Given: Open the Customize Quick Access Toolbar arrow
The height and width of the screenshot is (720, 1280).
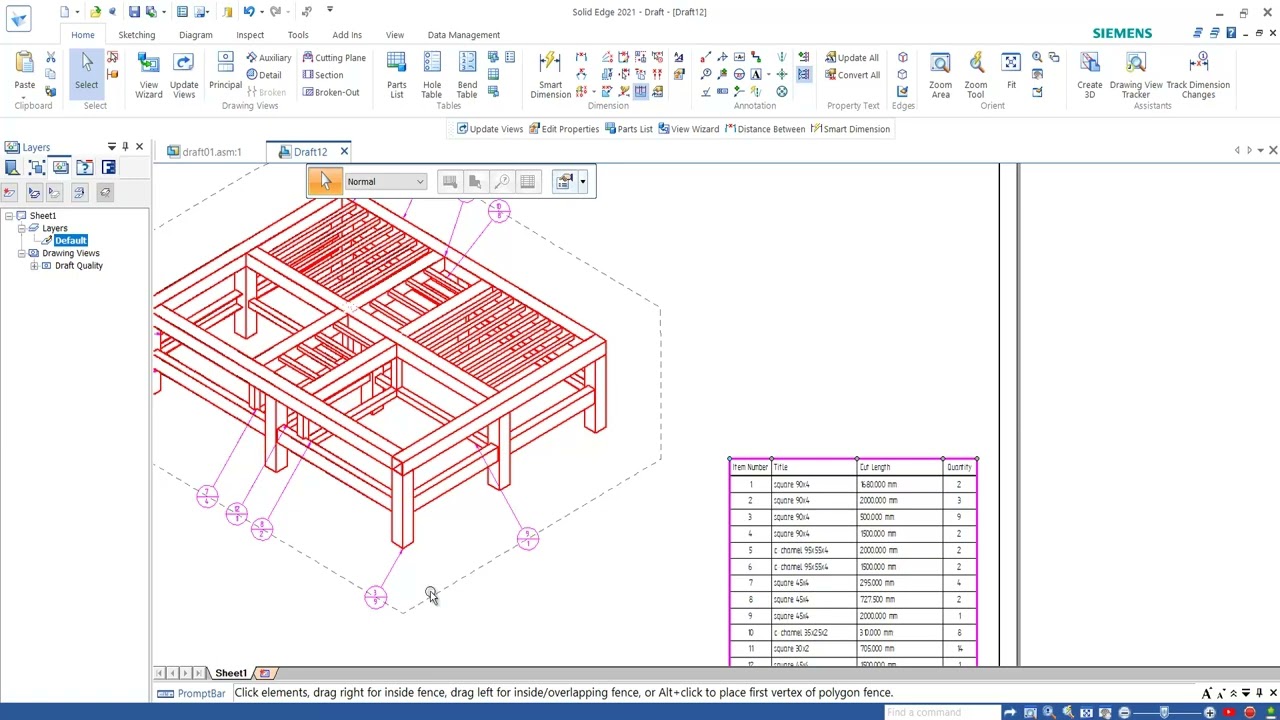Looking at the screenshot, I should coord(329,11).
